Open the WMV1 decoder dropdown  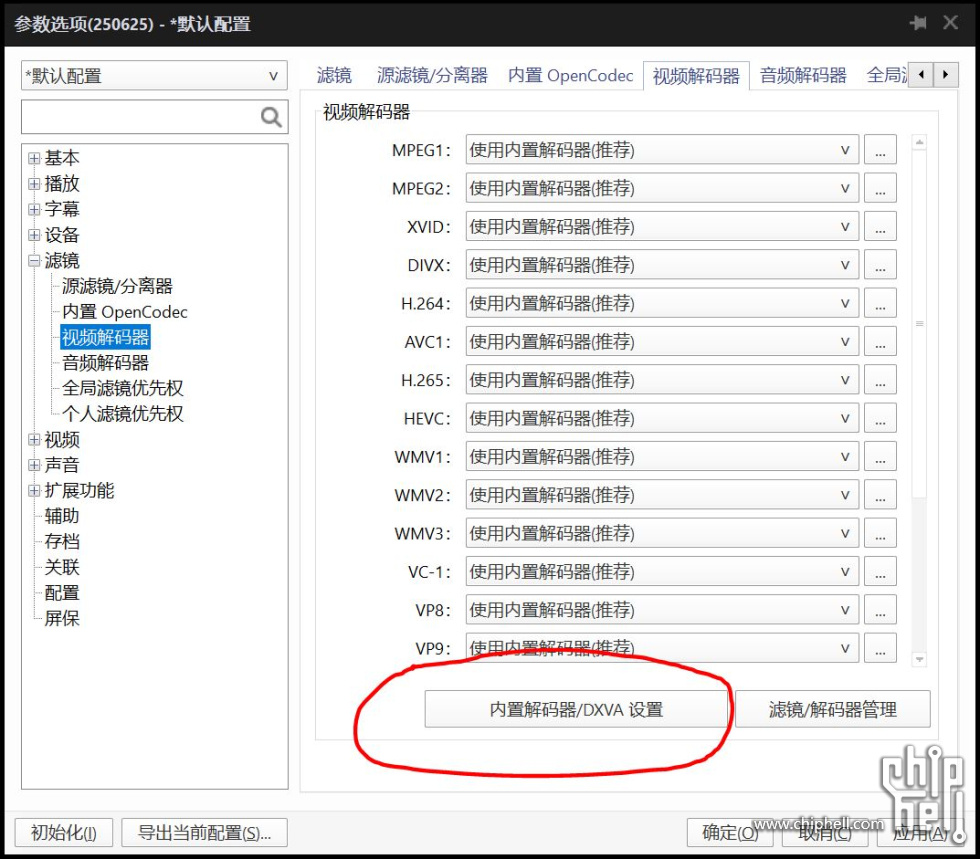point(662,456)
